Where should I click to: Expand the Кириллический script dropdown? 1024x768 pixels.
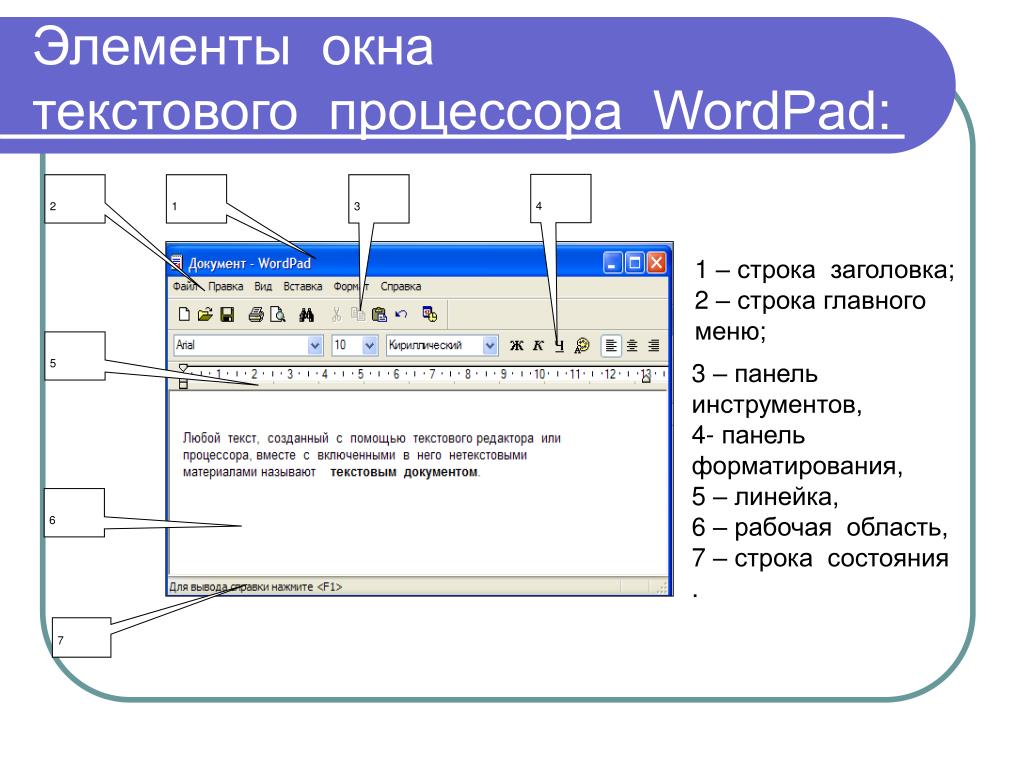click(490, 345)
